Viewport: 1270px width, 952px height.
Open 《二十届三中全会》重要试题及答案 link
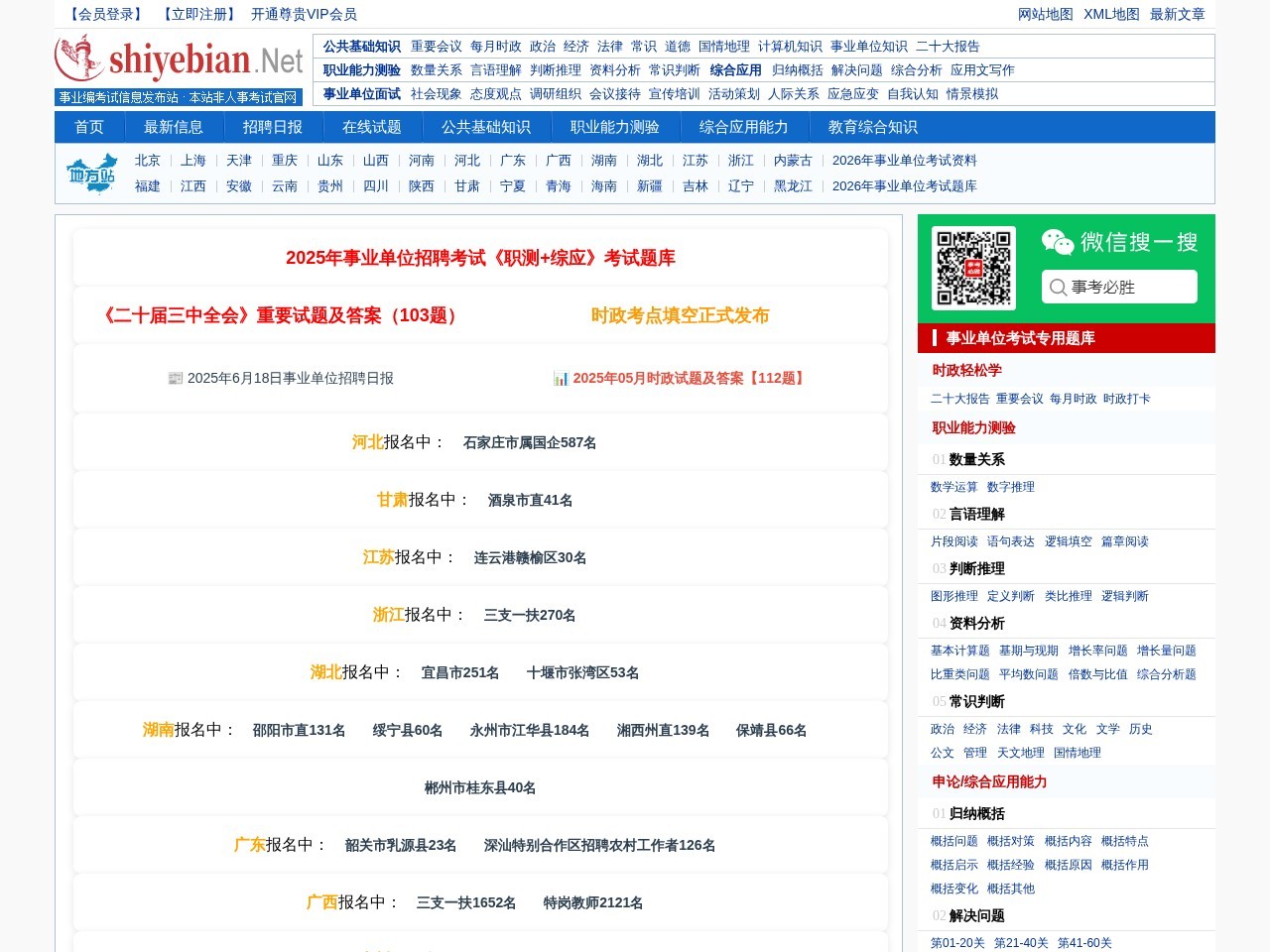tap(281, 315)
